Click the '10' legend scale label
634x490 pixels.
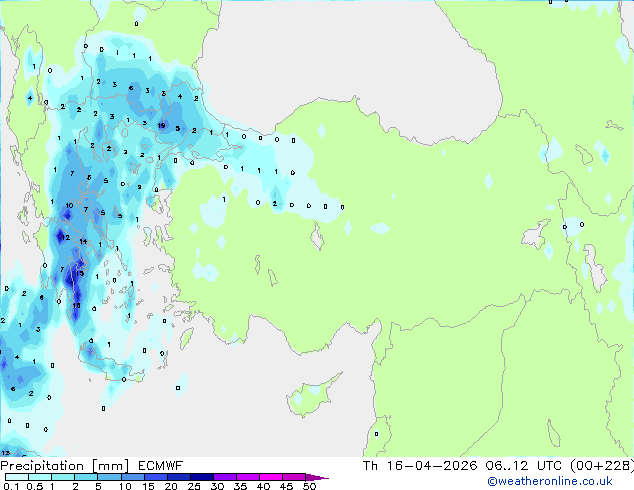[125, 486]
